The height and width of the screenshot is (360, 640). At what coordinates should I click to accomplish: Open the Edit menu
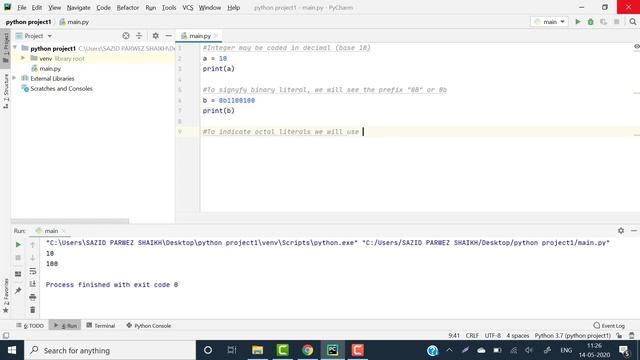coord(37,7)
